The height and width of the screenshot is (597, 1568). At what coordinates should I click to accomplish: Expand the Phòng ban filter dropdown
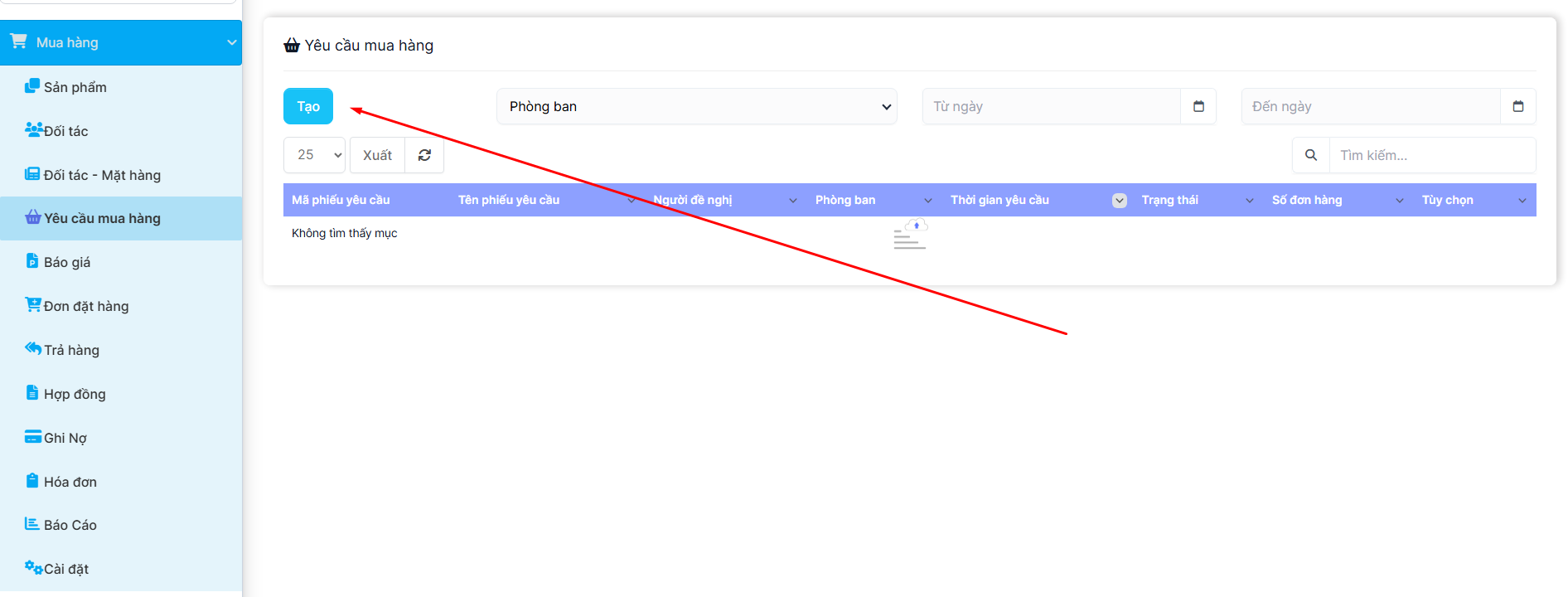click(x=696, y=106)
